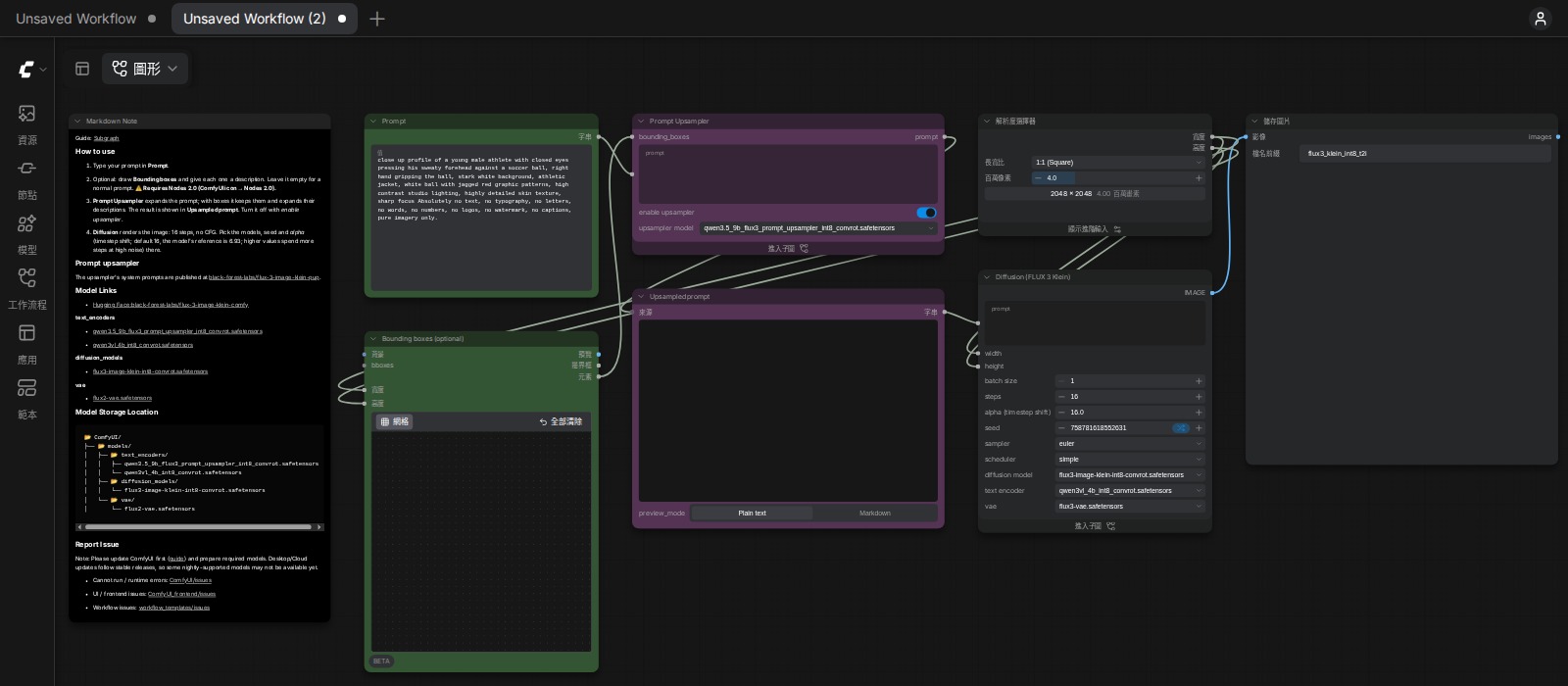Click the clear-all undo icon in Bounding boxes
The width and height of the screenshot is (1568, 686).
point(543,422)
